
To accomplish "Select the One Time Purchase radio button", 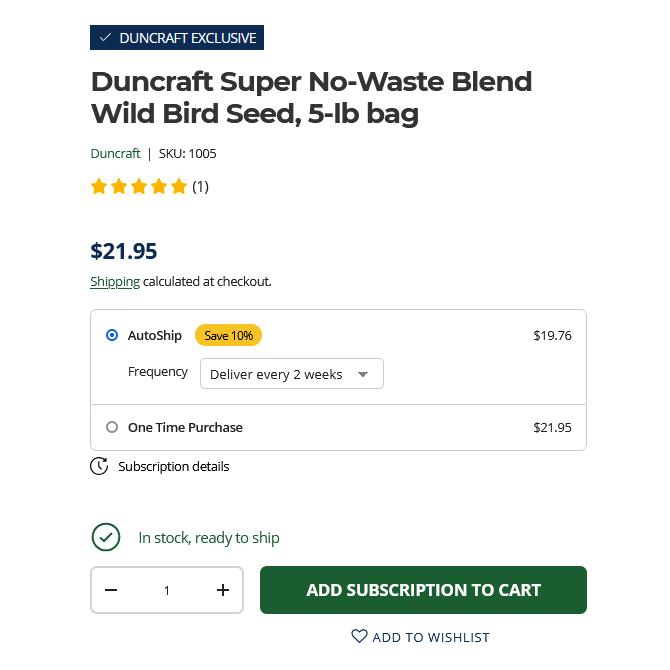I will [112, 427].
